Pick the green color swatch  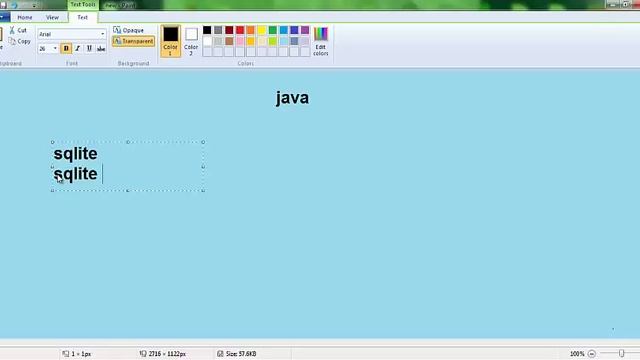point(273,30)
